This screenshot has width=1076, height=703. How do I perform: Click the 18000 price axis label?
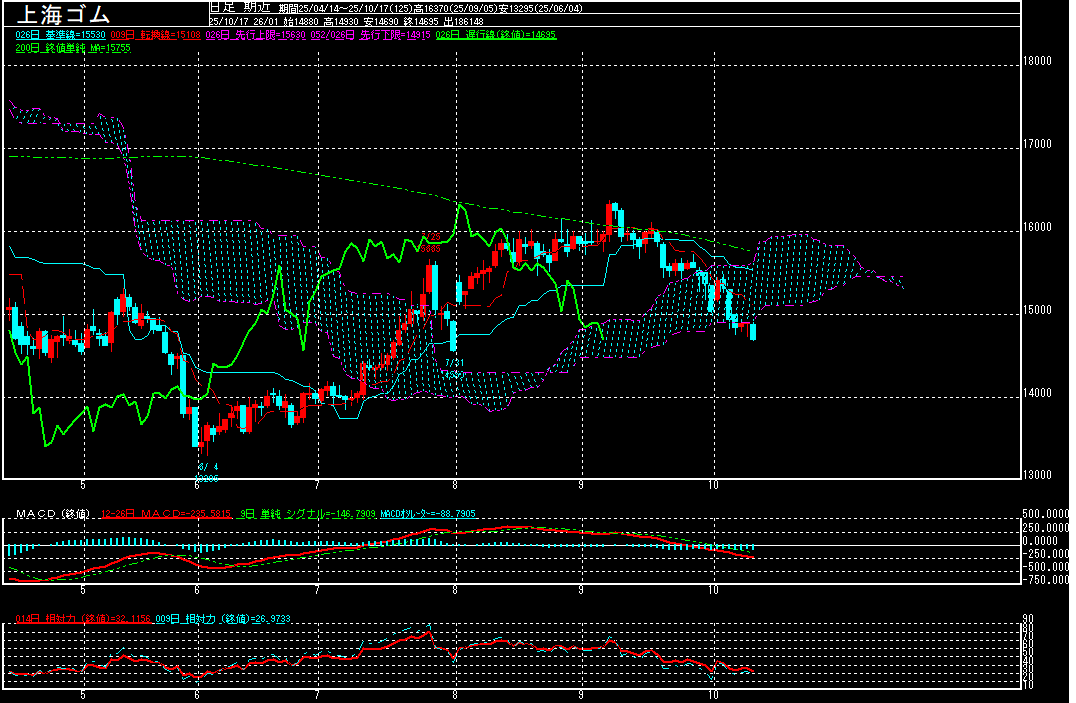1038,61
